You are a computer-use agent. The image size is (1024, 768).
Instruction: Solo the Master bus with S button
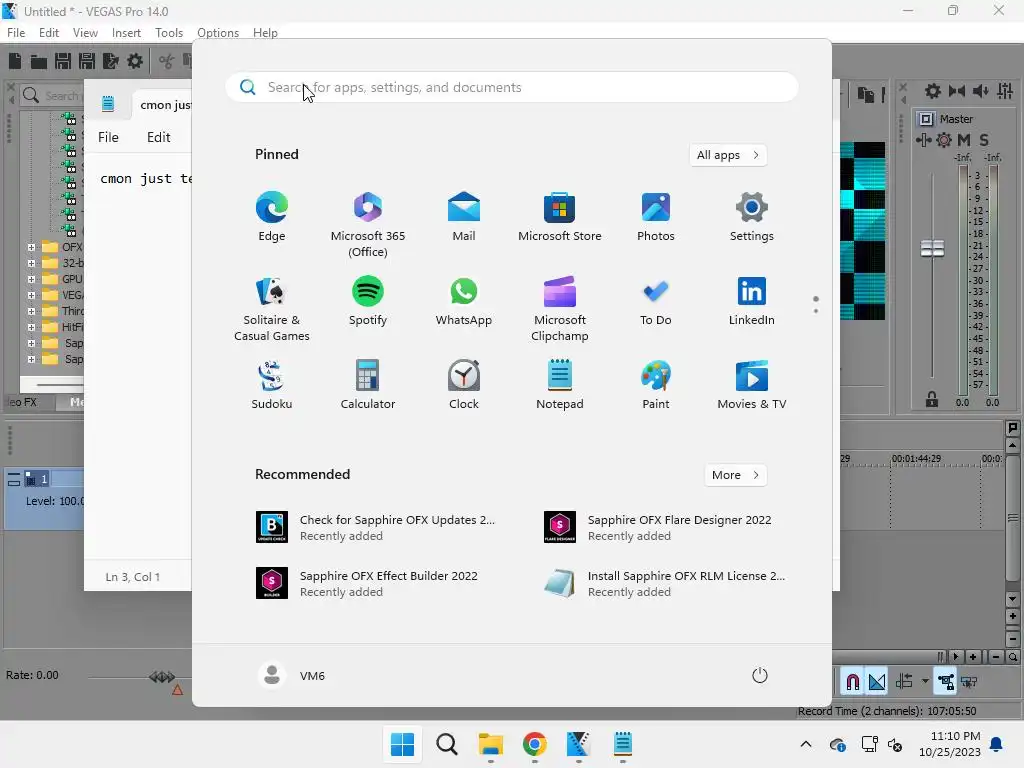tap(984, 140)
